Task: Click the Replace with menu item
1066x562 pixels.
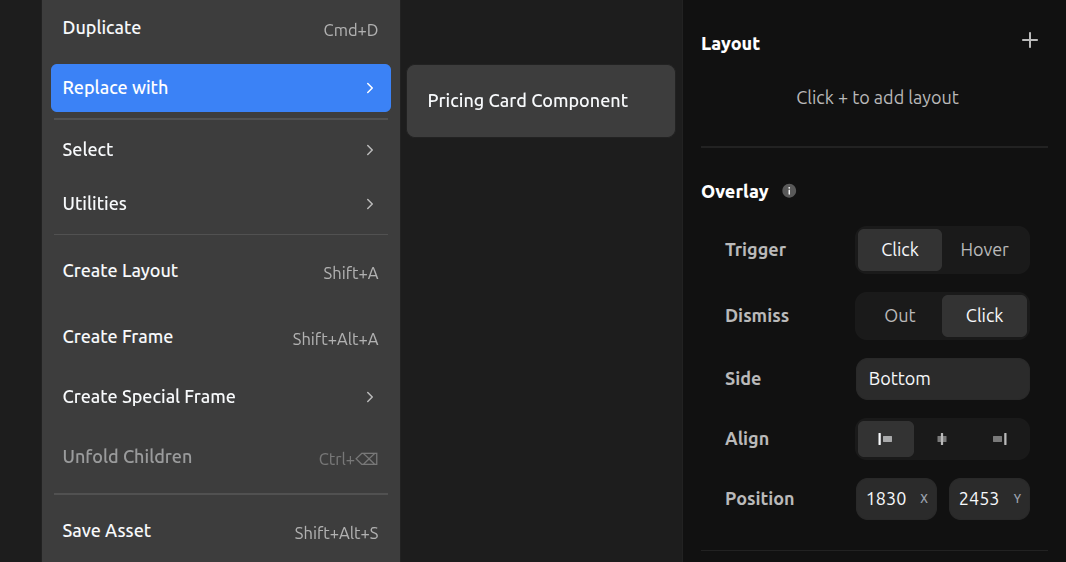Action: point(220,88)
